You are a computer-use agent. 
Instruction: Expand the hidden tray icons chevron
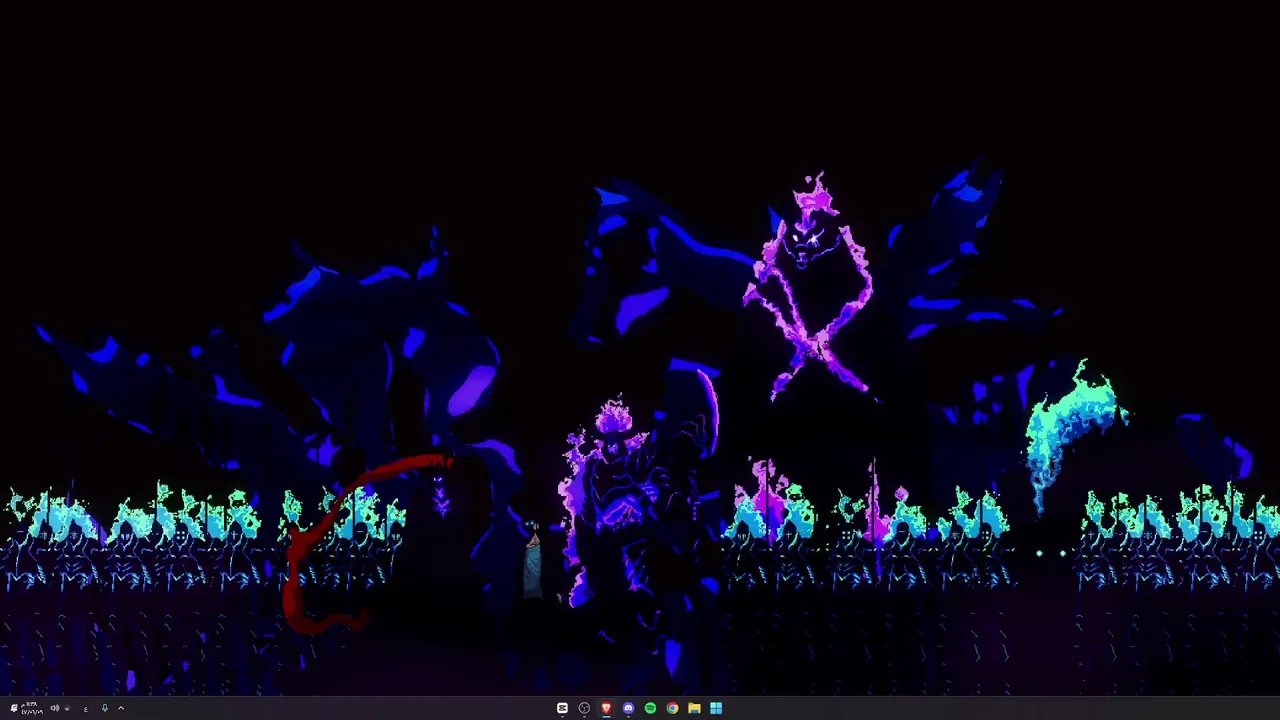click(x=121, y=708)
